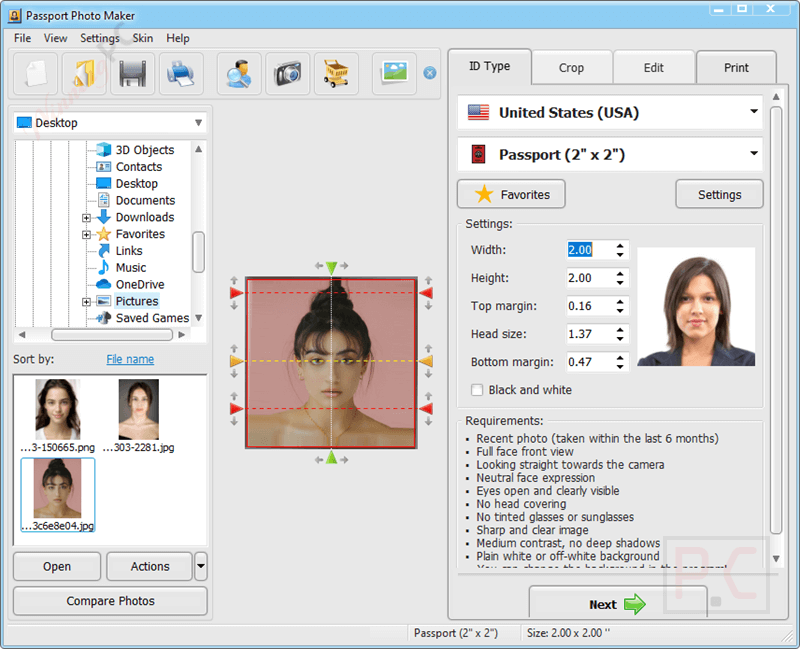This screenshot has width=800, height=649.
Task: Click the upper right red head marker
Action: tap(426, 293)
